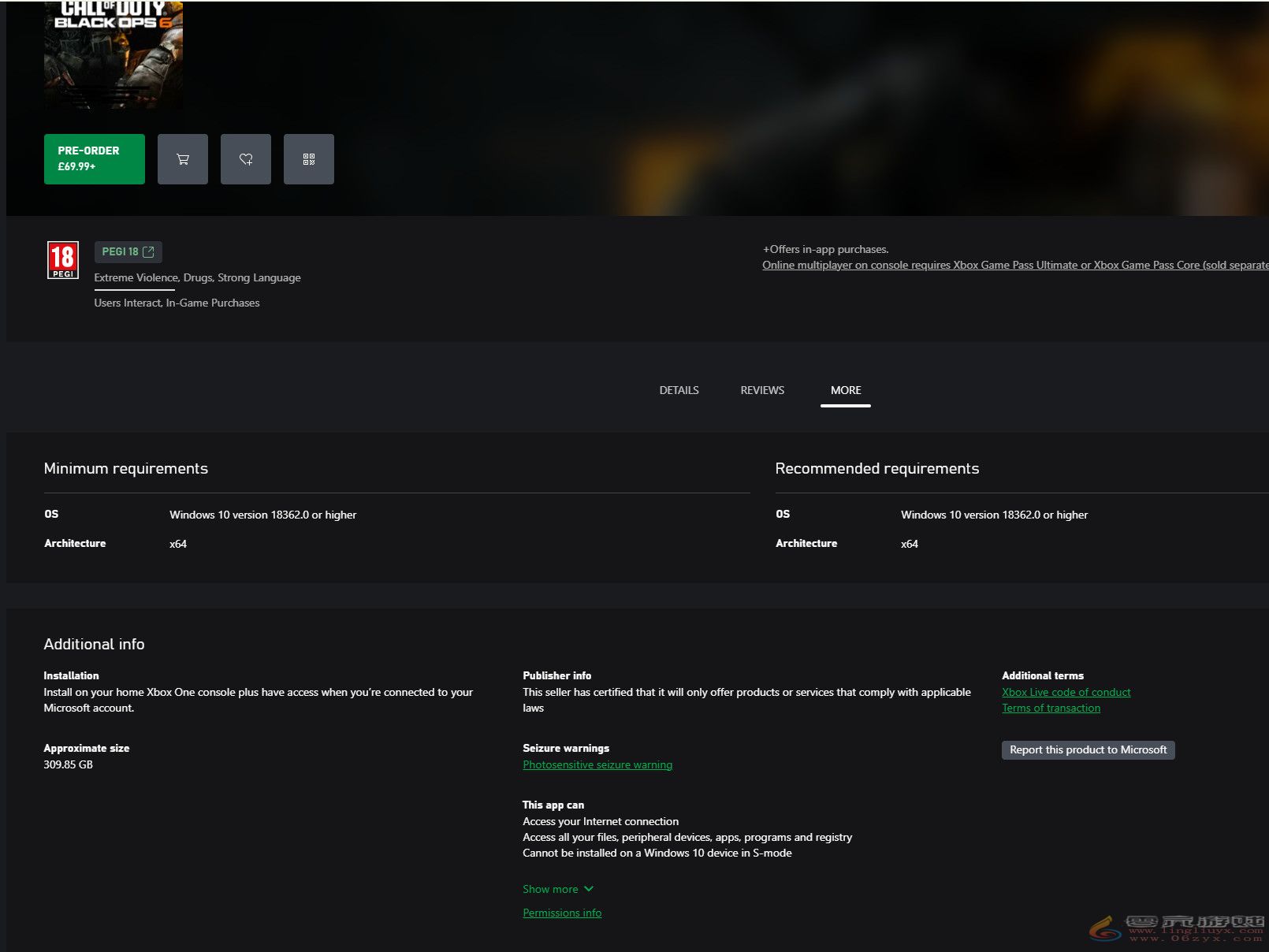Click the PRE-ORDER £69.99+ button
Viewport: 1269px width, 952px height.
(x=94, y=158)
